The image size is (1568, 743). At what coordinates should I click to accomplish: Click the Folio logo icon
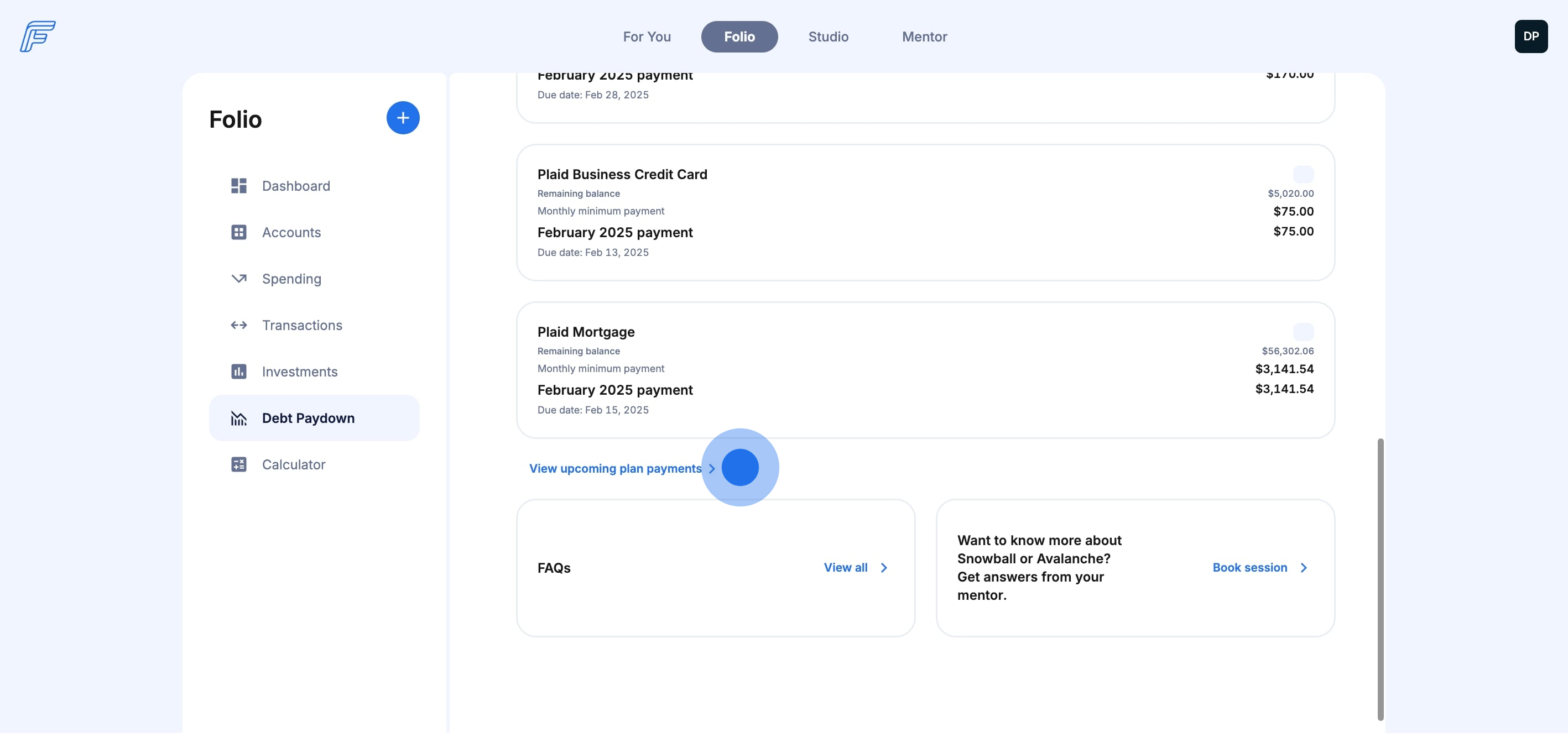(x=37, y=36)
